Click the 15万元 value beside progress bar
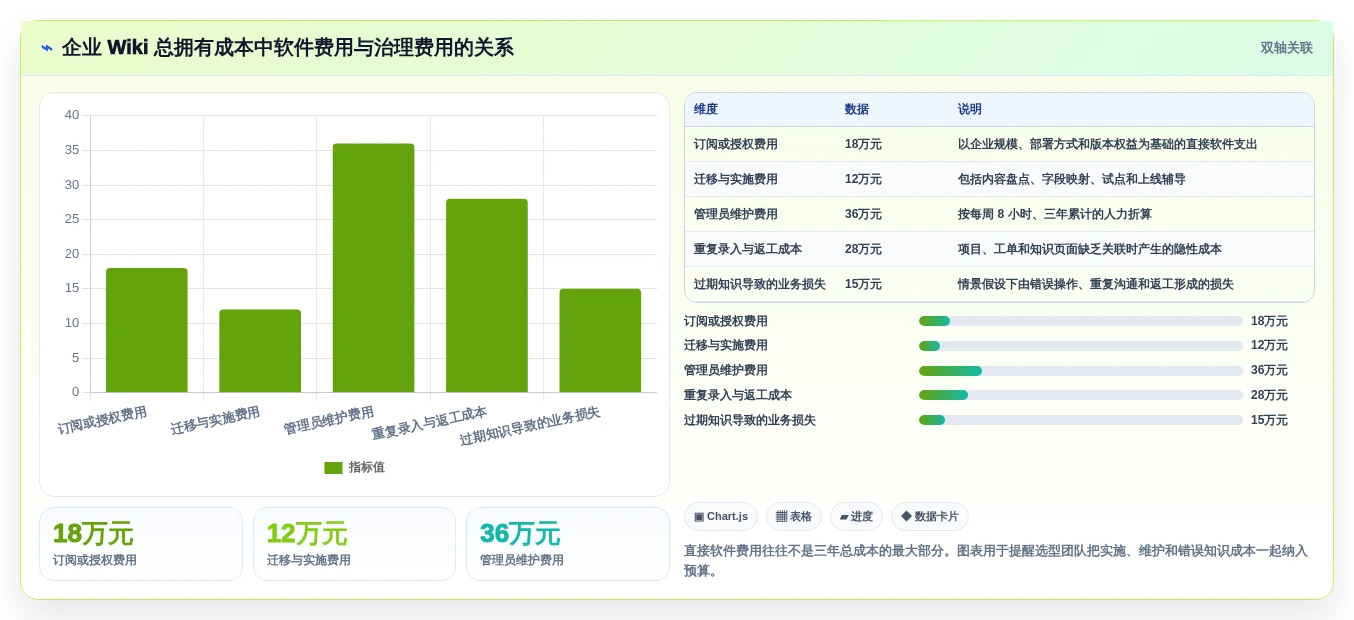The image size is (1354, 620). coord(1269,420)
